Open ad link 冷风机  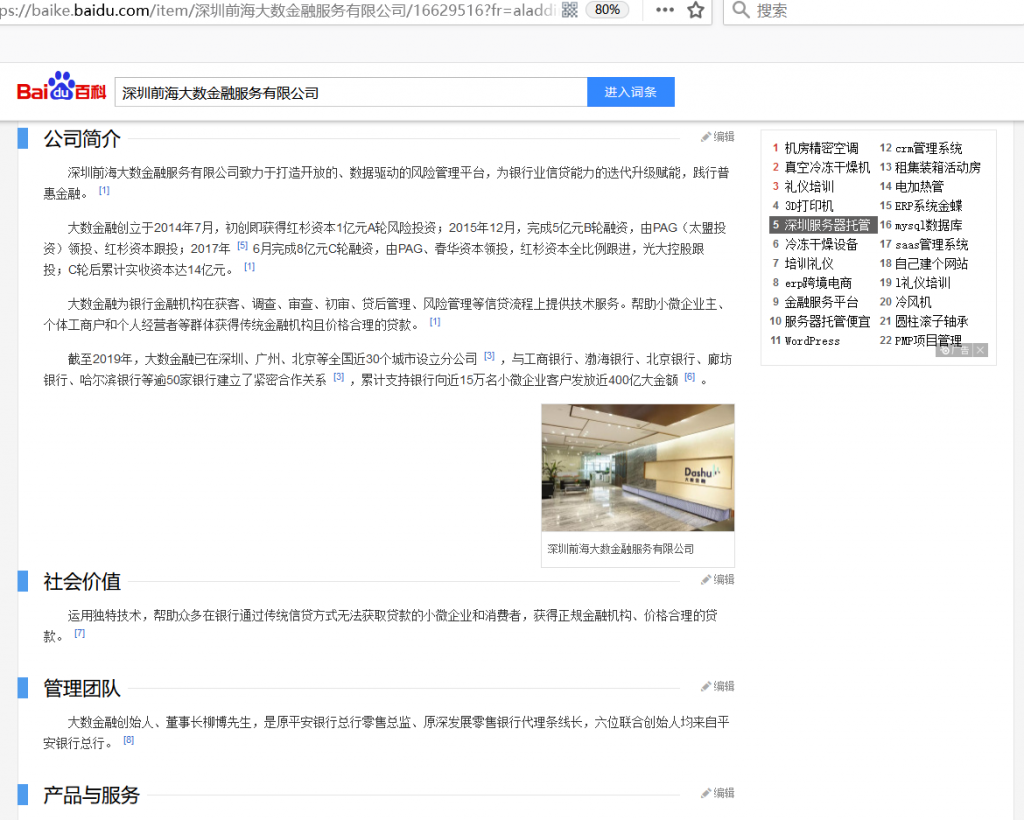tap(913, 302)
